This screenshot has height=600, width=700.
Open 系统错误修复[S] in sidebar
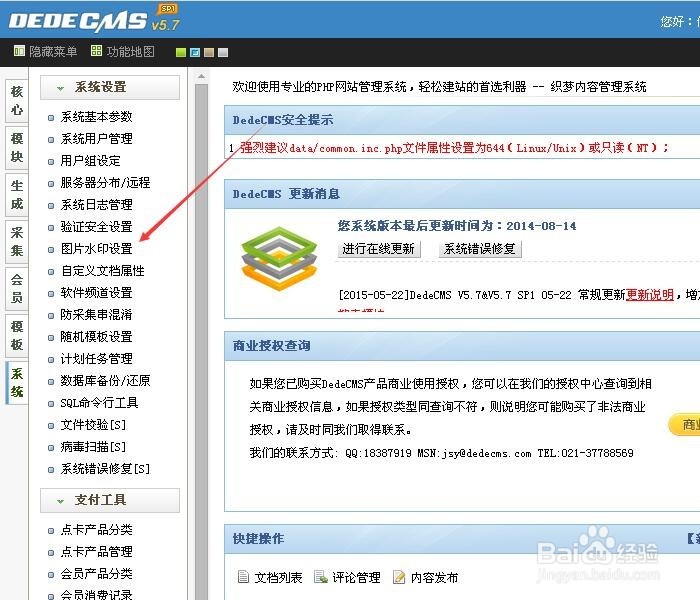point(105,469)
